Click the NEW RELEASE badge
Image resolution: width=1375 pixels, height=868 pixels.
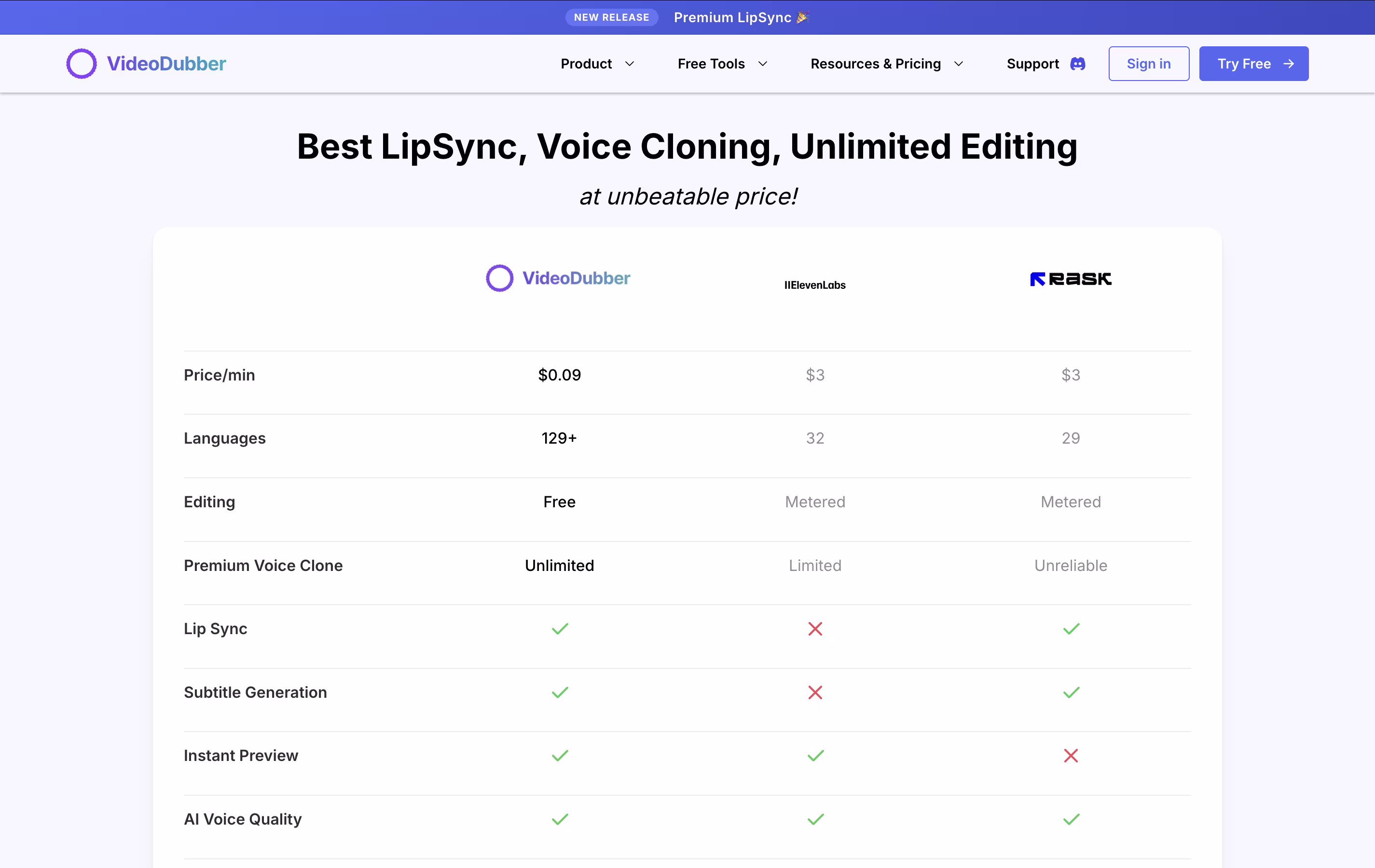(x=611, y=17)
